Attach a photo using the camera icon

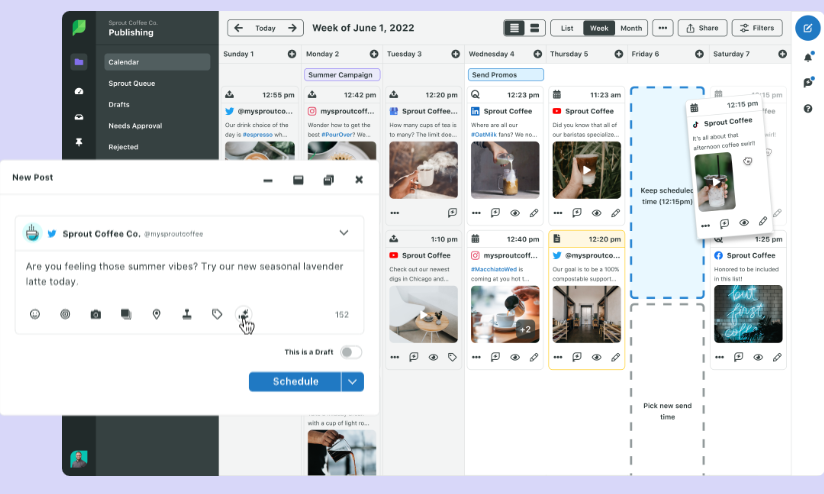[x=96, y=314]
